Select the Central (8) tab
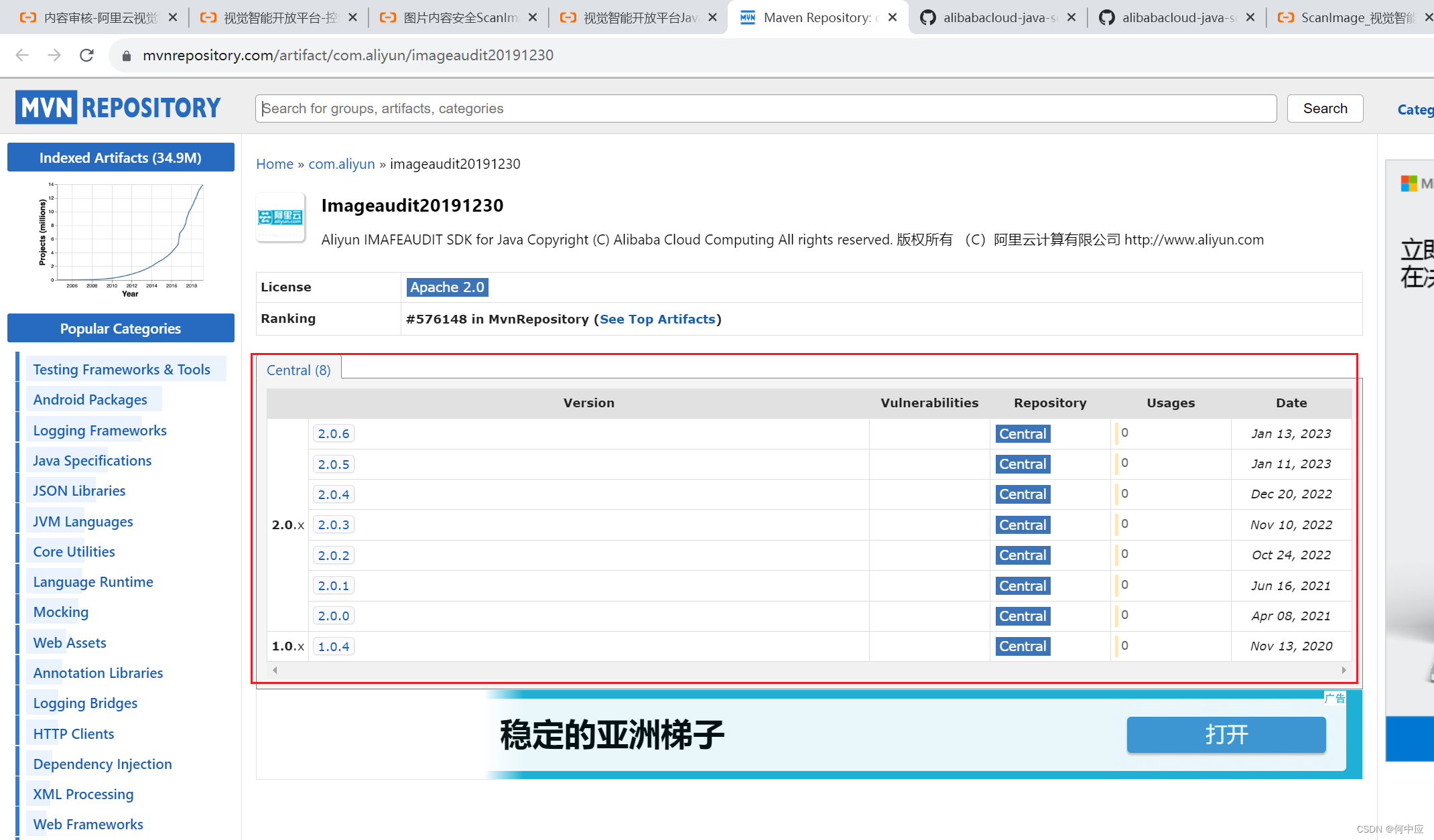The image size is (1434, 840). pos(298,370)
